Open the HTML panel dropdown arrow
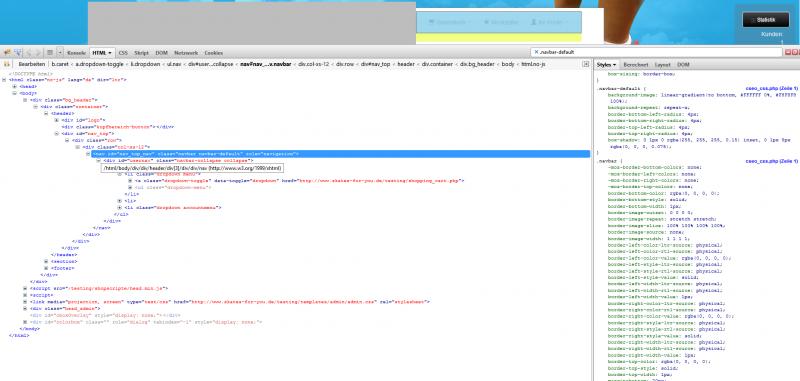The image size is (800, 381). click(110, 53)
